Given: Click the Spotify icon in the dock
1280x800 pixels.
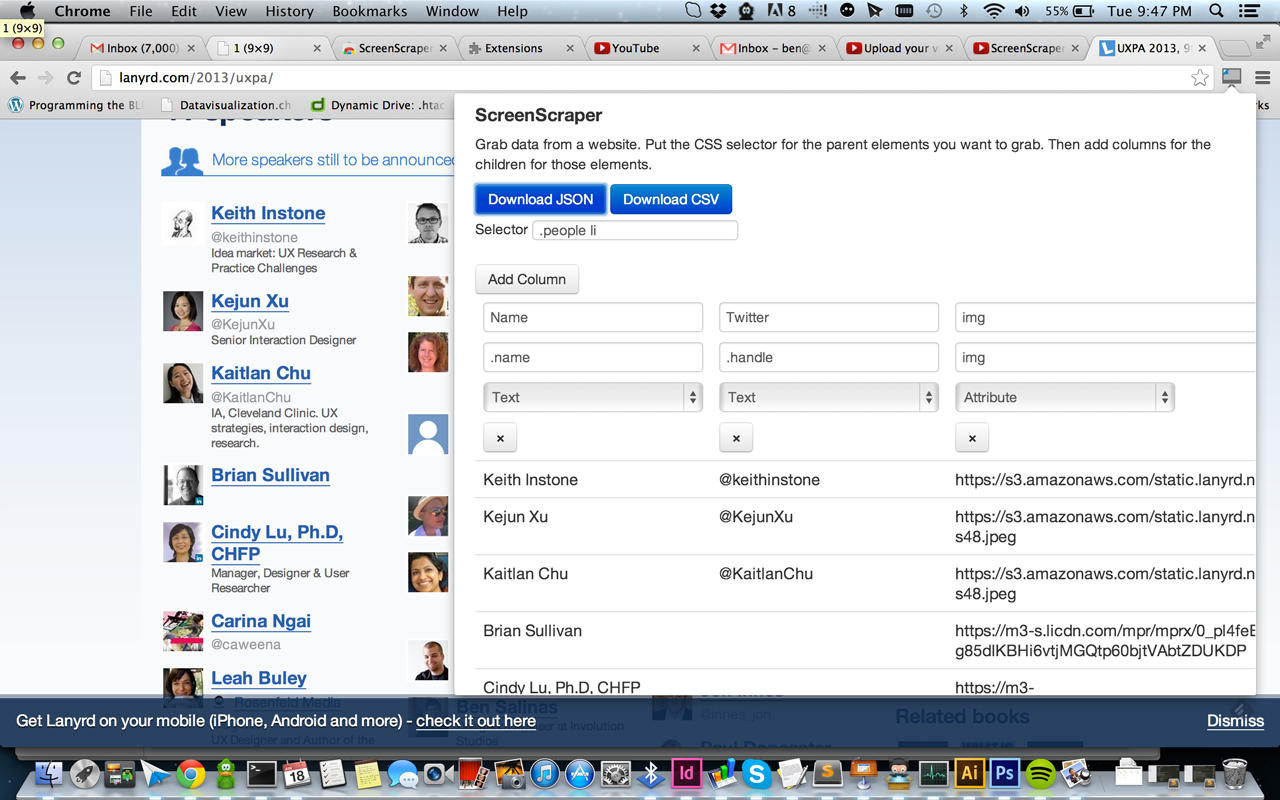Looking at the screenshot, I should 1040,773.
